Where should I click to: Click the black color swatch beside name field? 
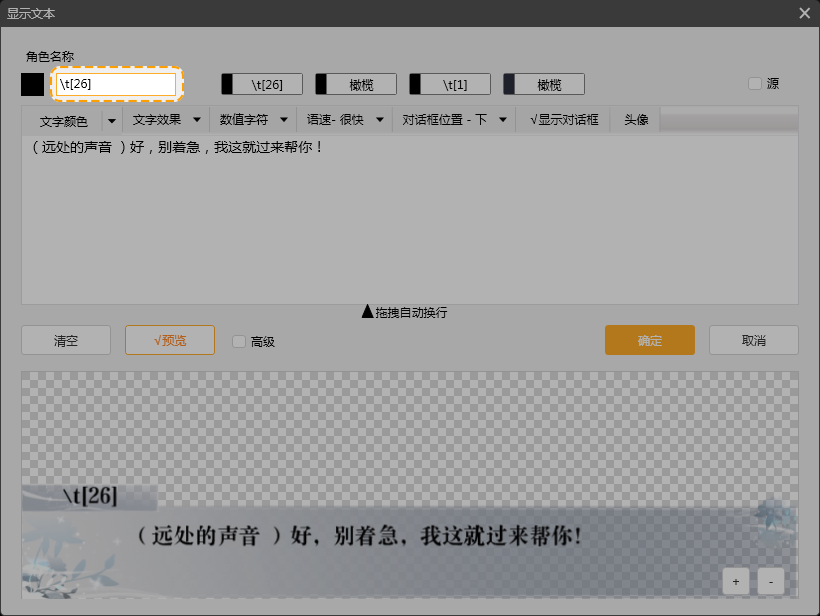pyautogui.click(x=31, y=84)
